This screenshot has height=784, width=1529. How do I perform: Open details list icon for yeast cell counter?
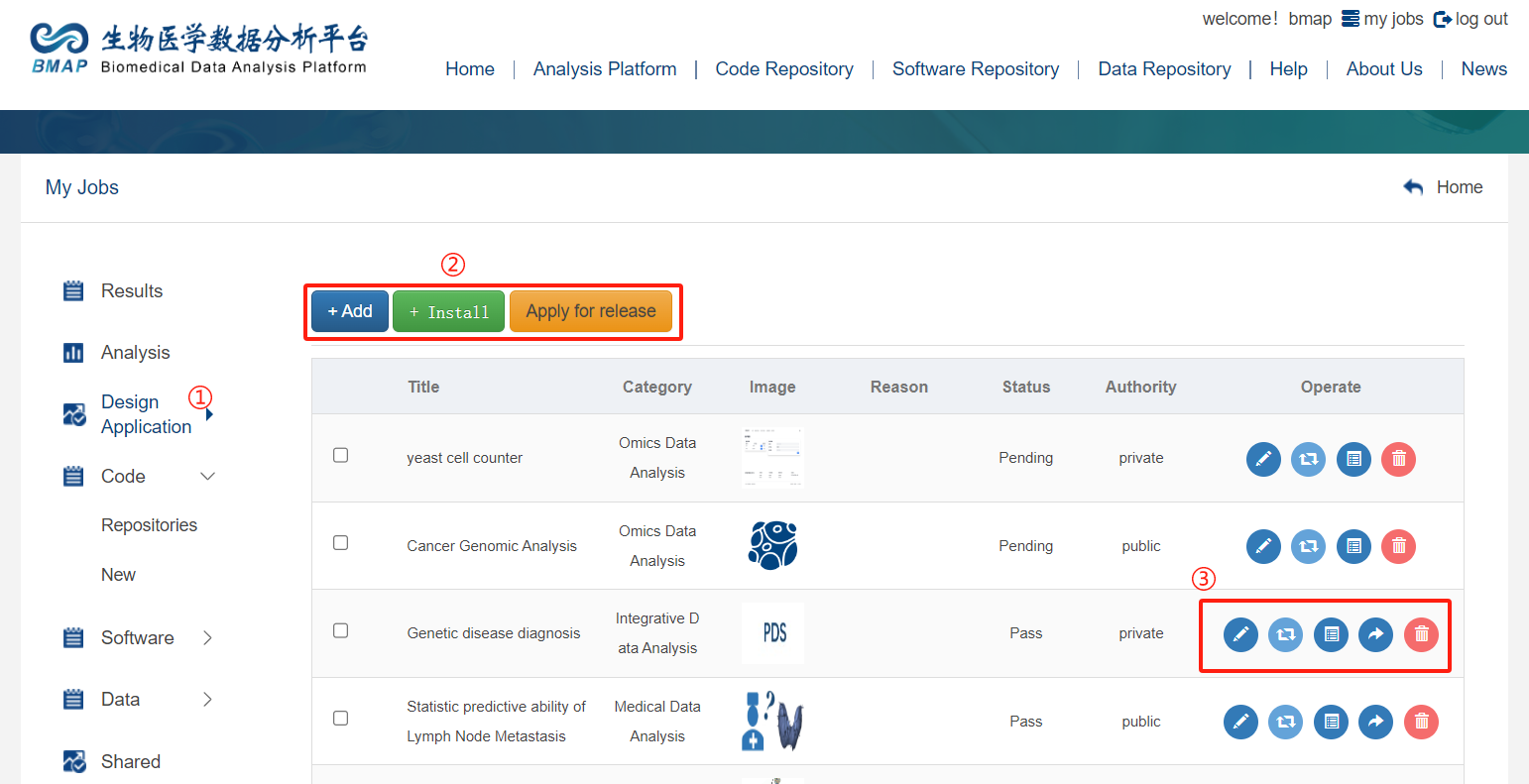pos(1353,459)
